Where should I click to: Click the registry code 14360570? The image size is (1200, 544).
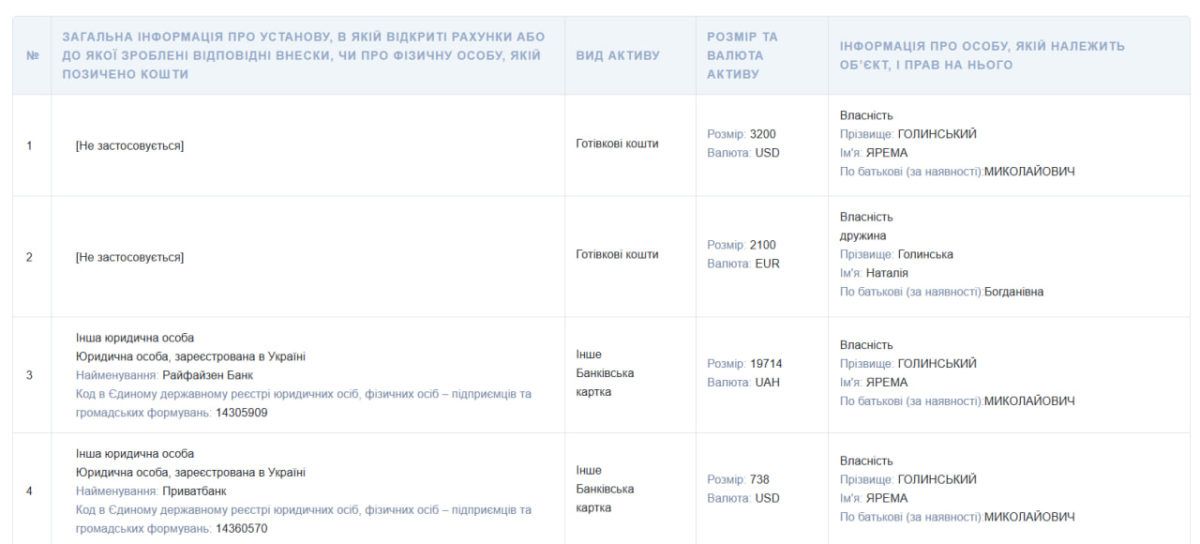point(243,528)
